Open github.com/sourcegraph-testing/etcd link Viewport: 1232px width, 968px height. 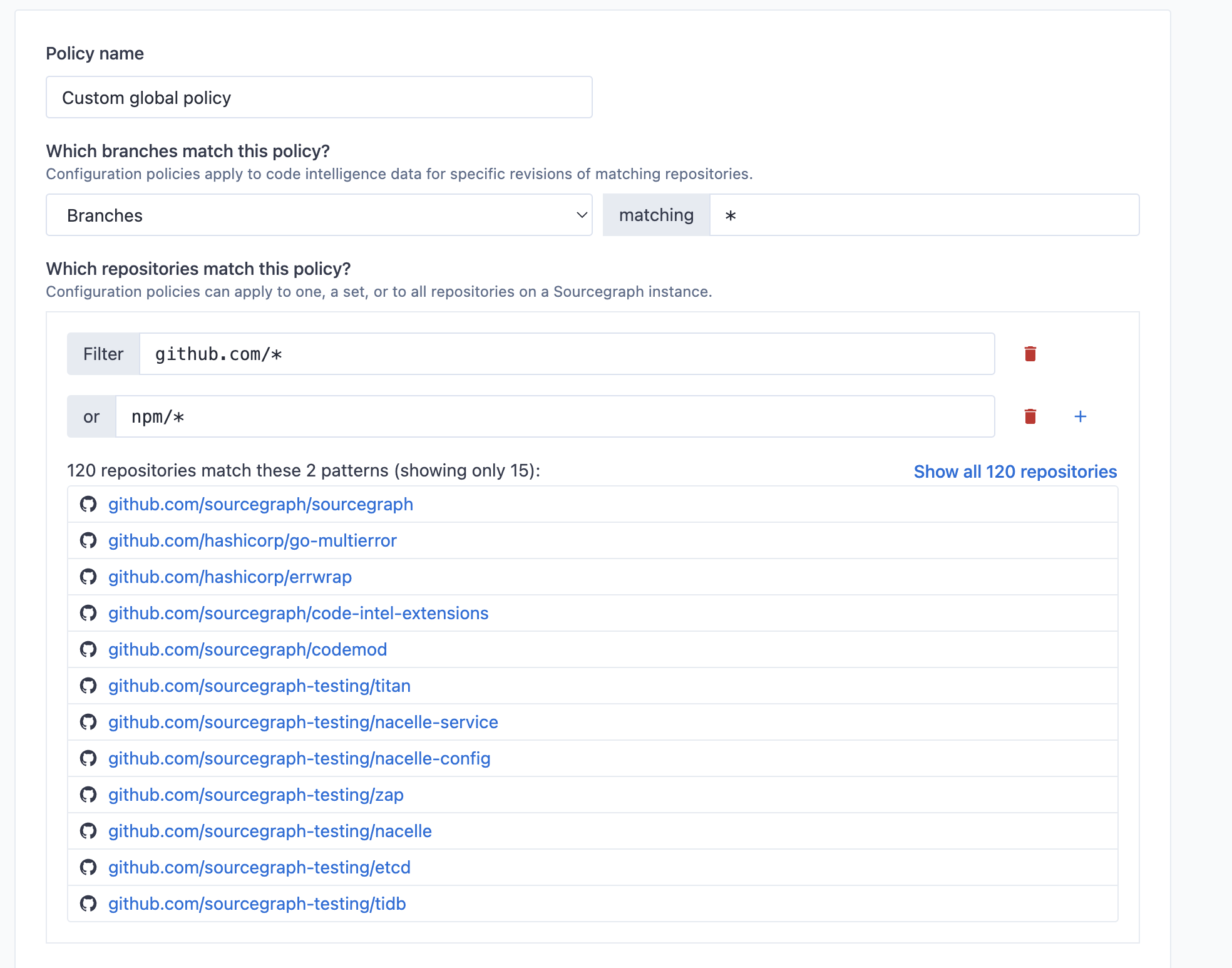[259, 867]
